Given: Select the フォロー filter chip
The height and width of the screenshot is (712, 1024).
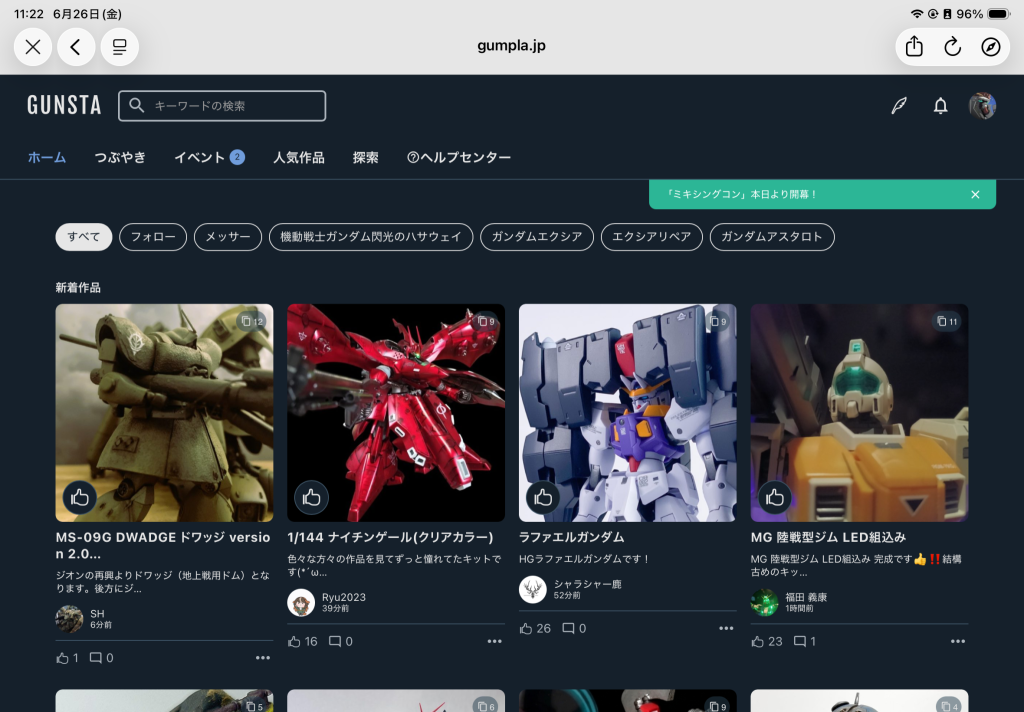Looking at the screenshot, I should click(x=153, y=237).
